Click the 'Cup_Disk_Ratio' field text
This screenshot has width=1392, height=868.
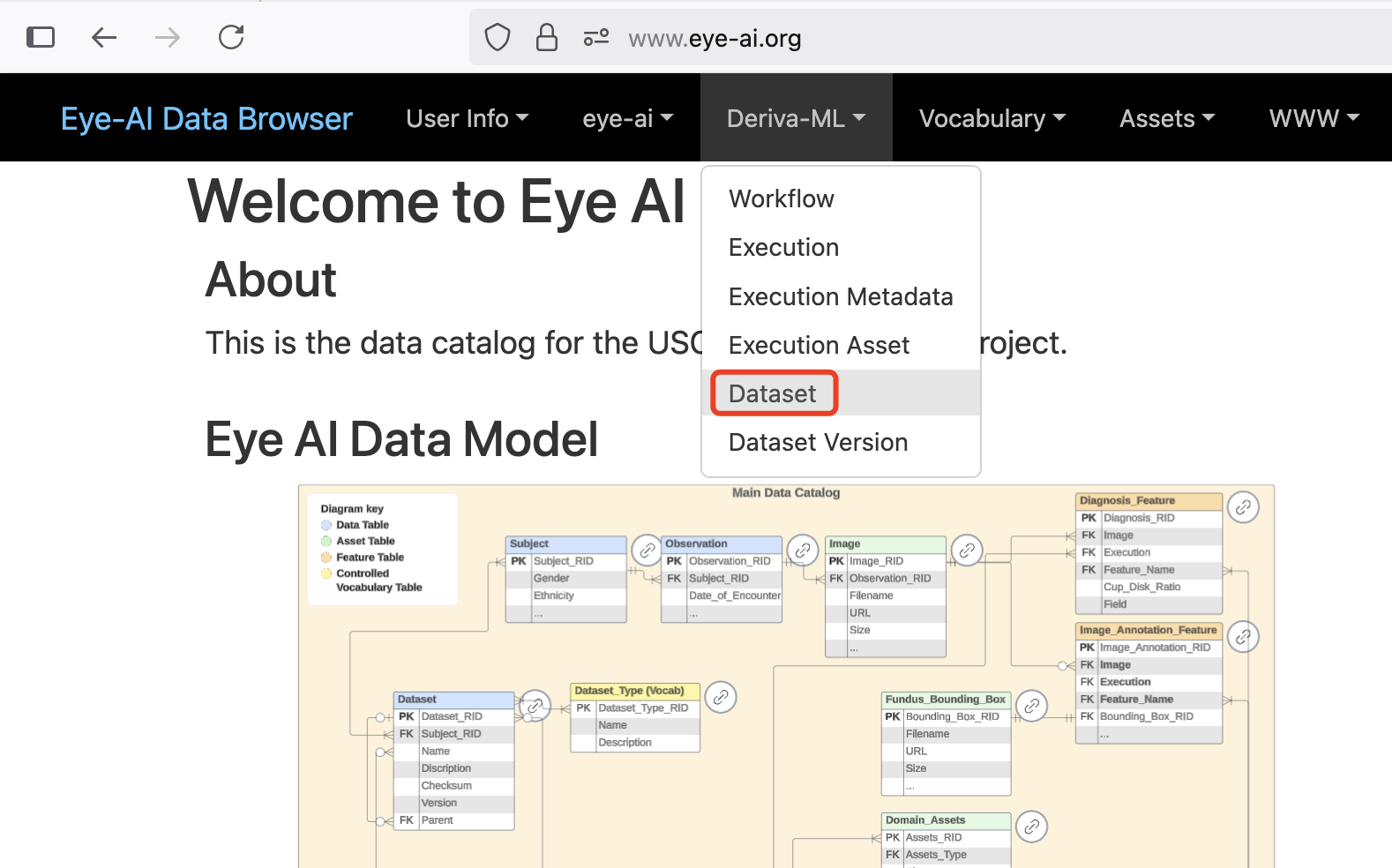[1141, 587]
